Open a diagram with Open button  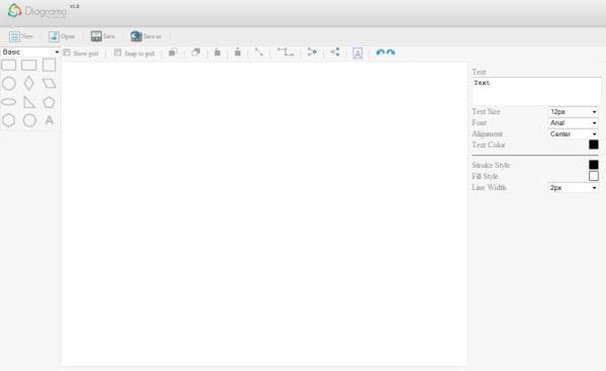tap(61, 36)
